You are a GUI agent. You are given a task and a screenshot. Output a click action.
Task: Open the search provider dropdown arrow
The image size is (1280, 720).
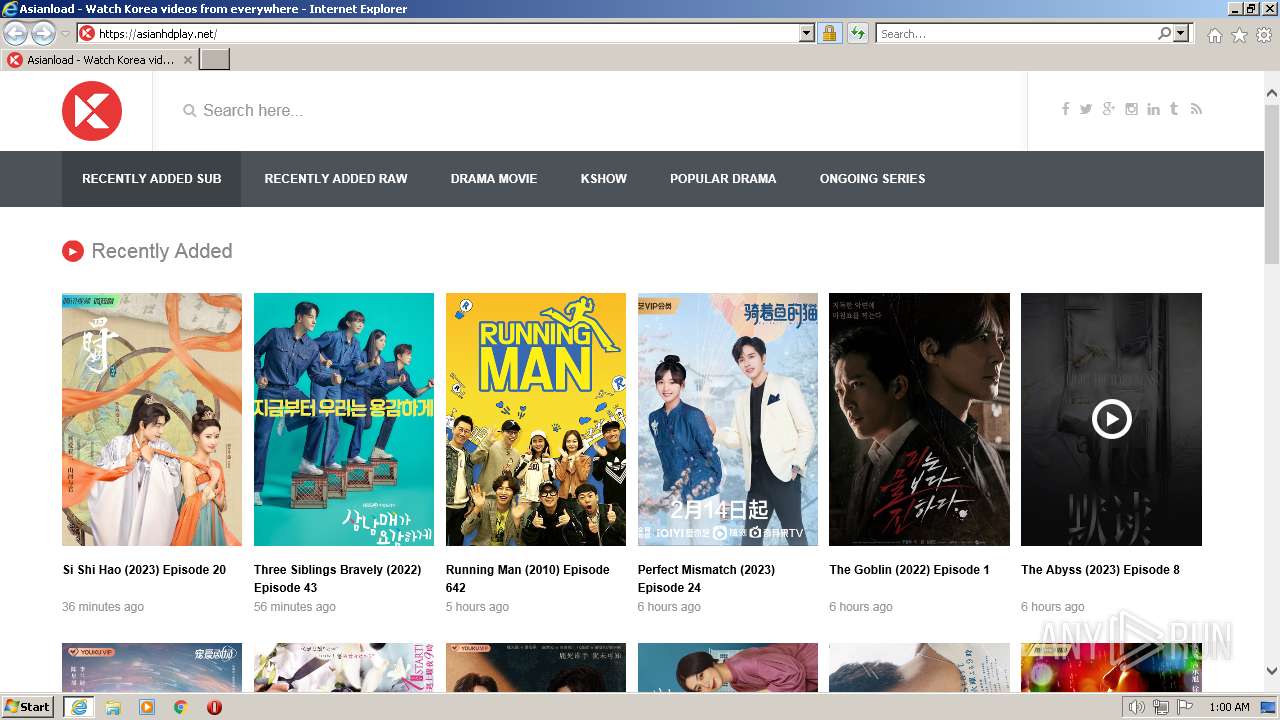click(1181, 34)
